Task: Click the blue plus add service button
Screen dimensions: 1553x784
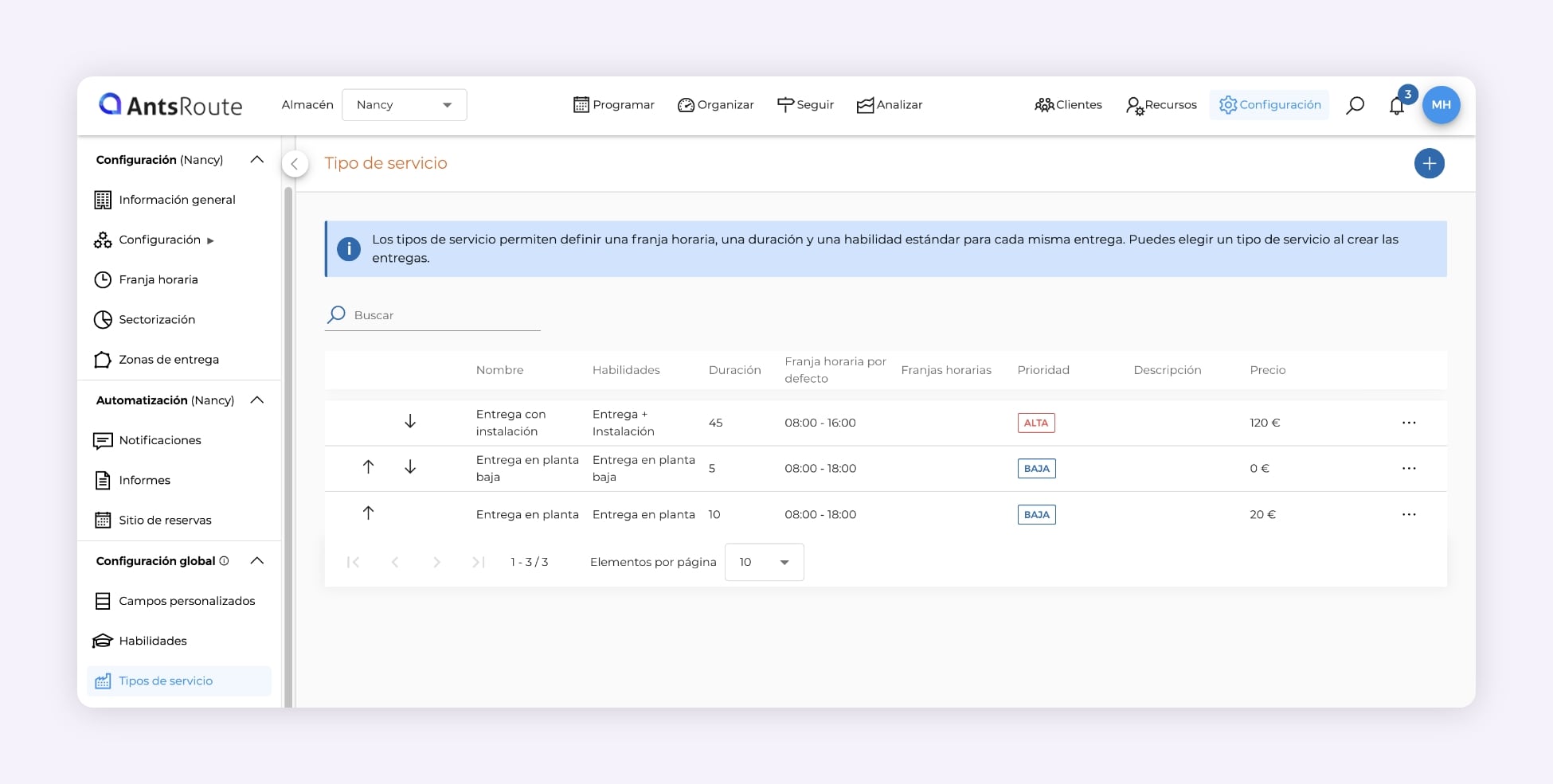Action: (x=1429, y=163)
